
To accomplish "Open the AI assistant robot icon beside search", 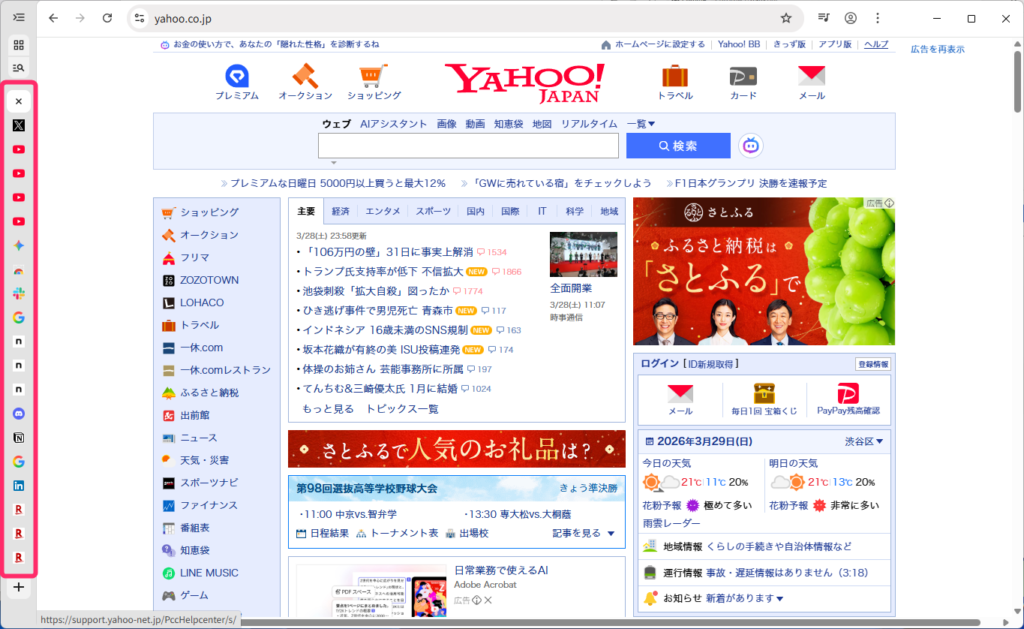I will click(750, 146).
